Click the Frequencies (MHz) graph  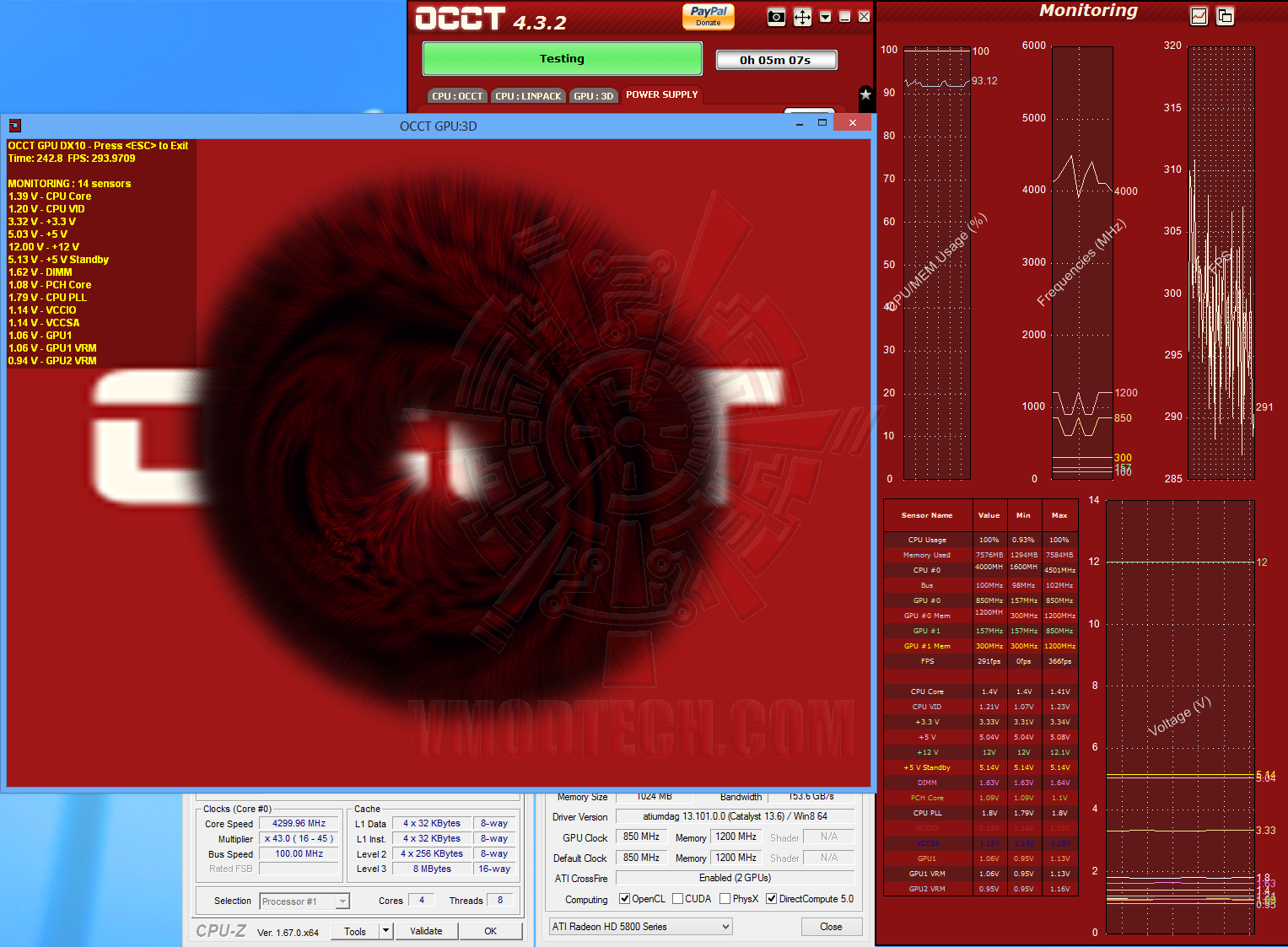point(1082,263)
